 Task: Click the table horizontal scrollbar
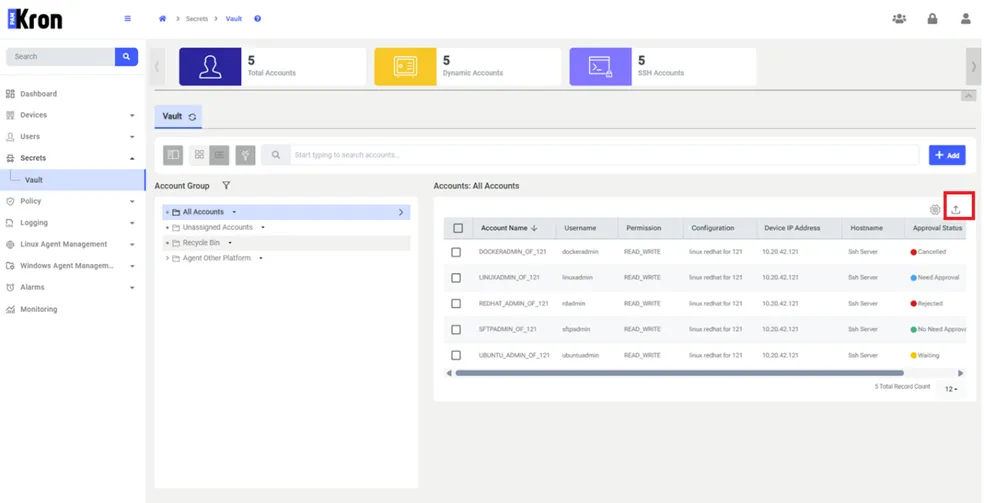680,373
